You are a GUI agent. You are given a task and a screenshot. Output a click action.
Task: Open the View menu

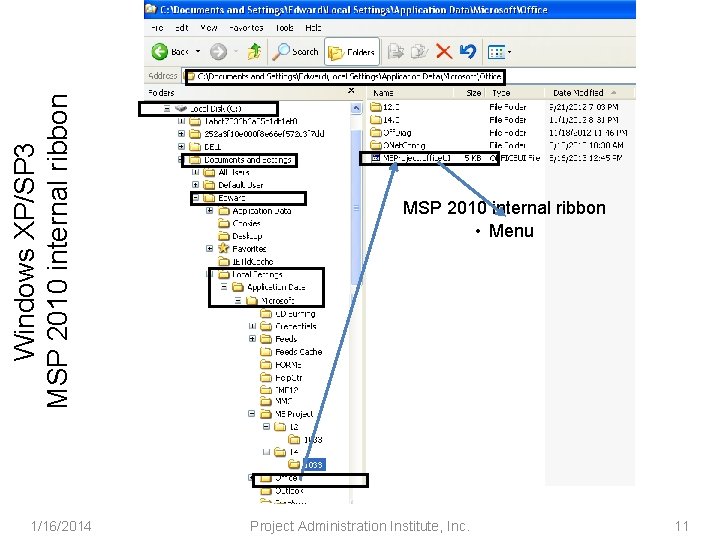(x=208, y=28)
